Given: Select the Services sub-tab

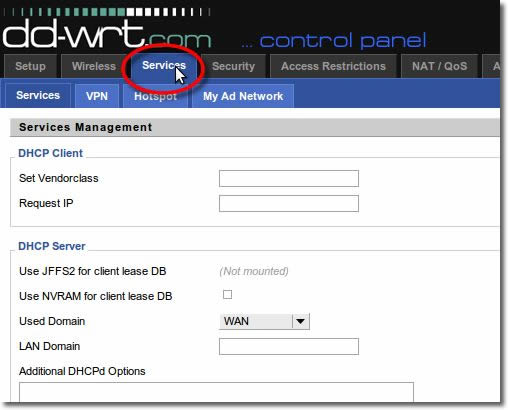Looking at the screenshot, I should [x=38, y=95].
